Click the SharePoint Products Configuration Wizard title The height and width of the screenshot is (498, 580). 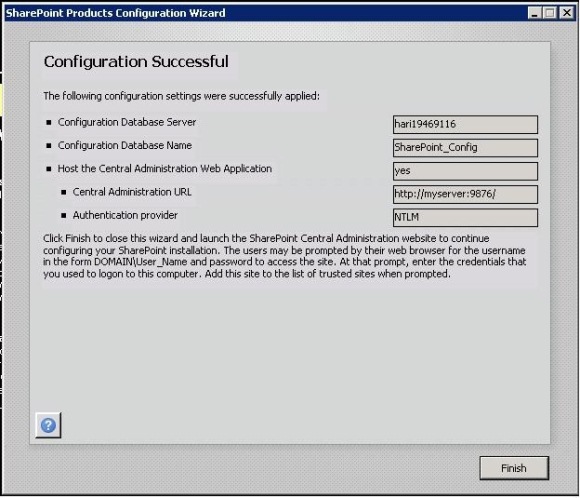point(115,13)
